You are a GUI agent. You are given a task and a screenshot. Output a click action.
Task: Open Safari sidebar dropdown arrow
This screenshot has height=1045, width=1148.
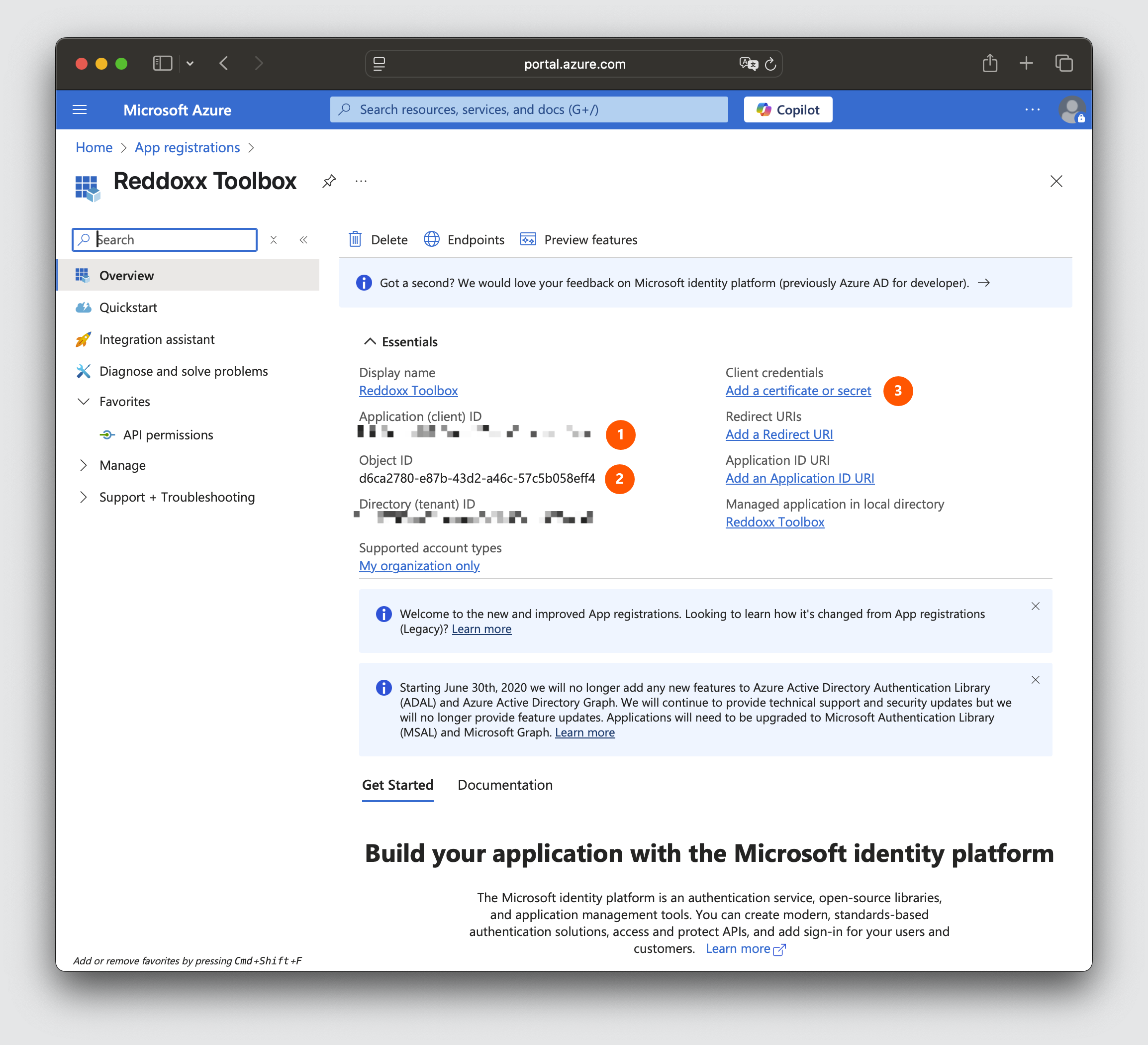click(190, 63)
